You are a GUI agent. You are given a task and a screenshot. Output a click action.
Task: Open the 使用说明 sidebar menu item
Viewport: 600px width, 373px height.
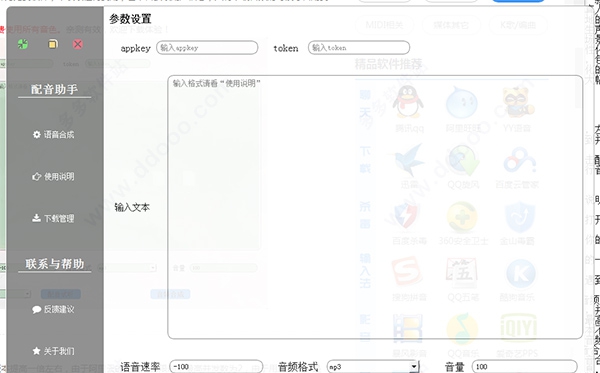54,176
